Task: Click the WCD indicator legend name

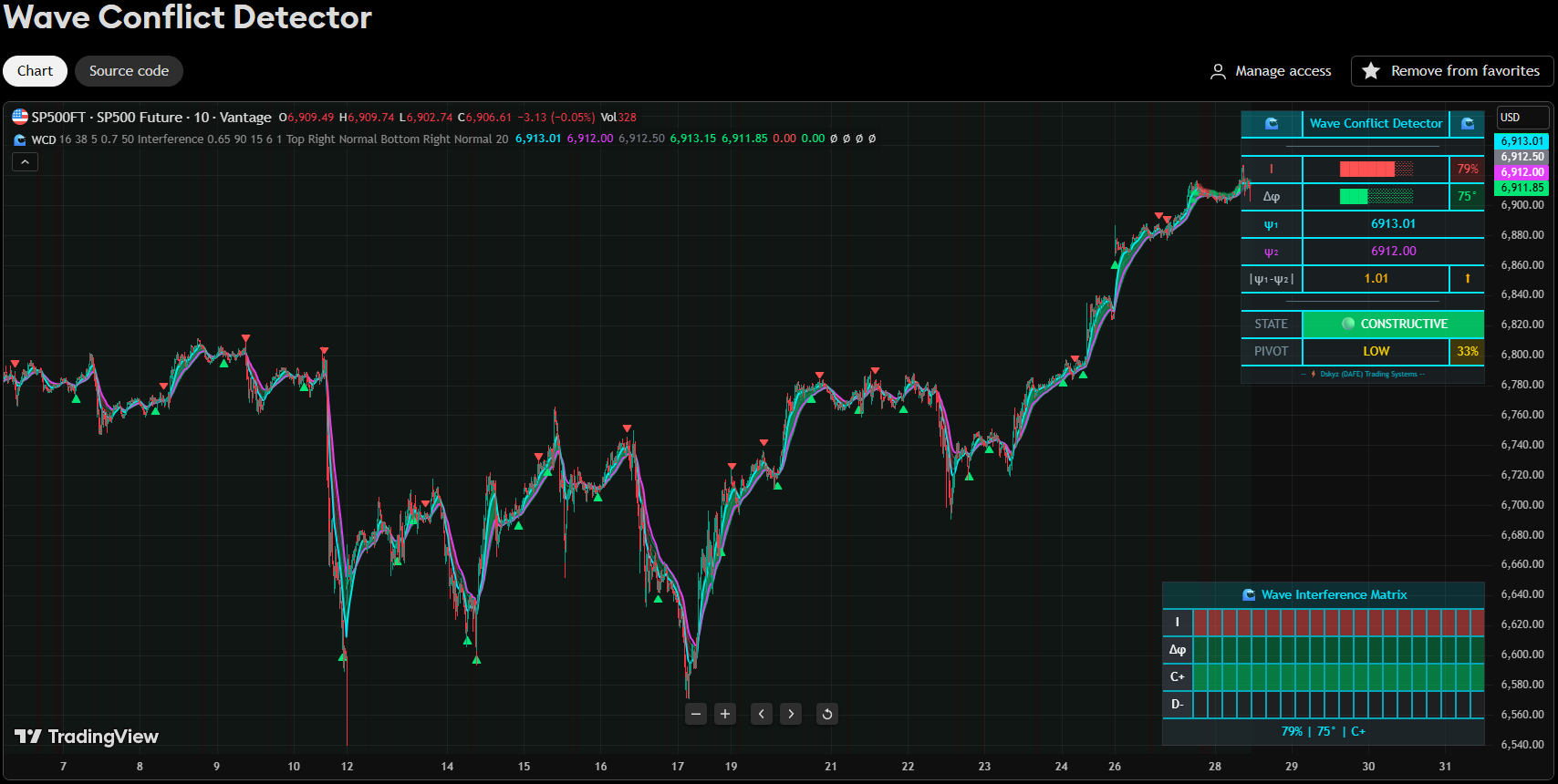Action: [x=43, y=139]
